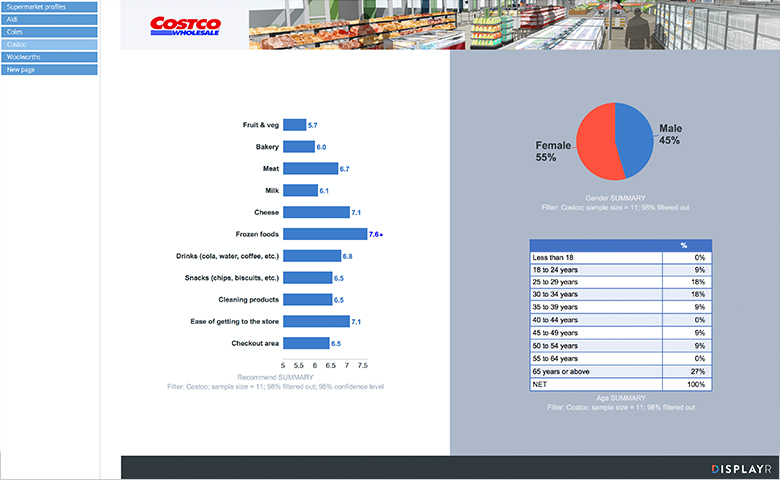This screenshot has height=480, width=780.
Task: Click the 100% NET value cell
Action: coord(687,384)
